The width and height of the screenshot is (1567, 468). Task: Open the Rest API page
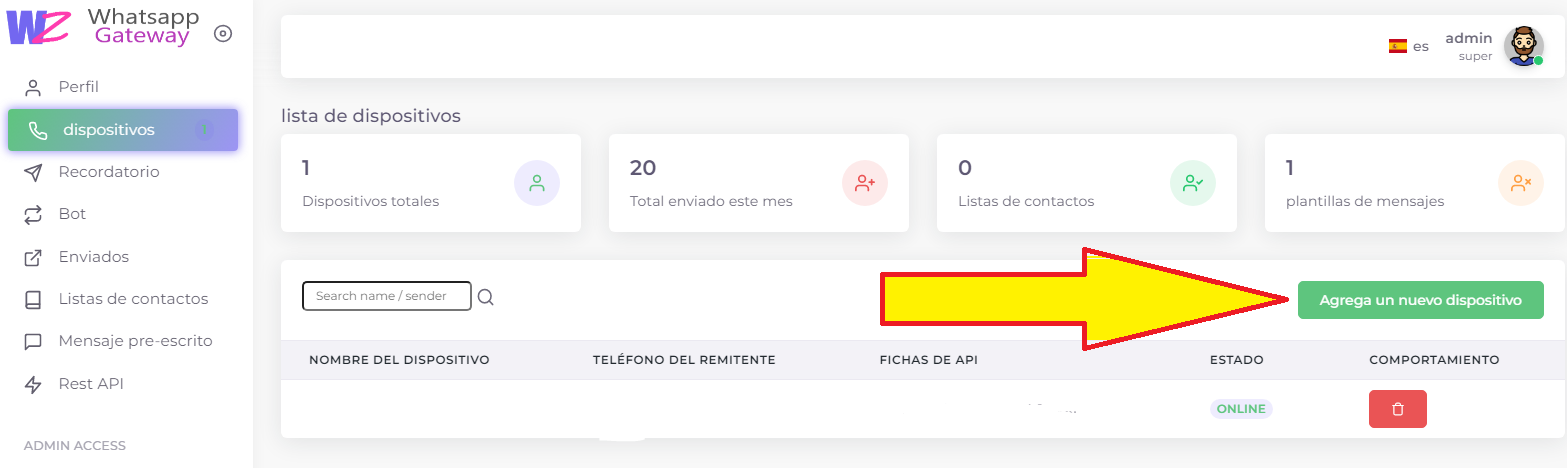[91, 384]
